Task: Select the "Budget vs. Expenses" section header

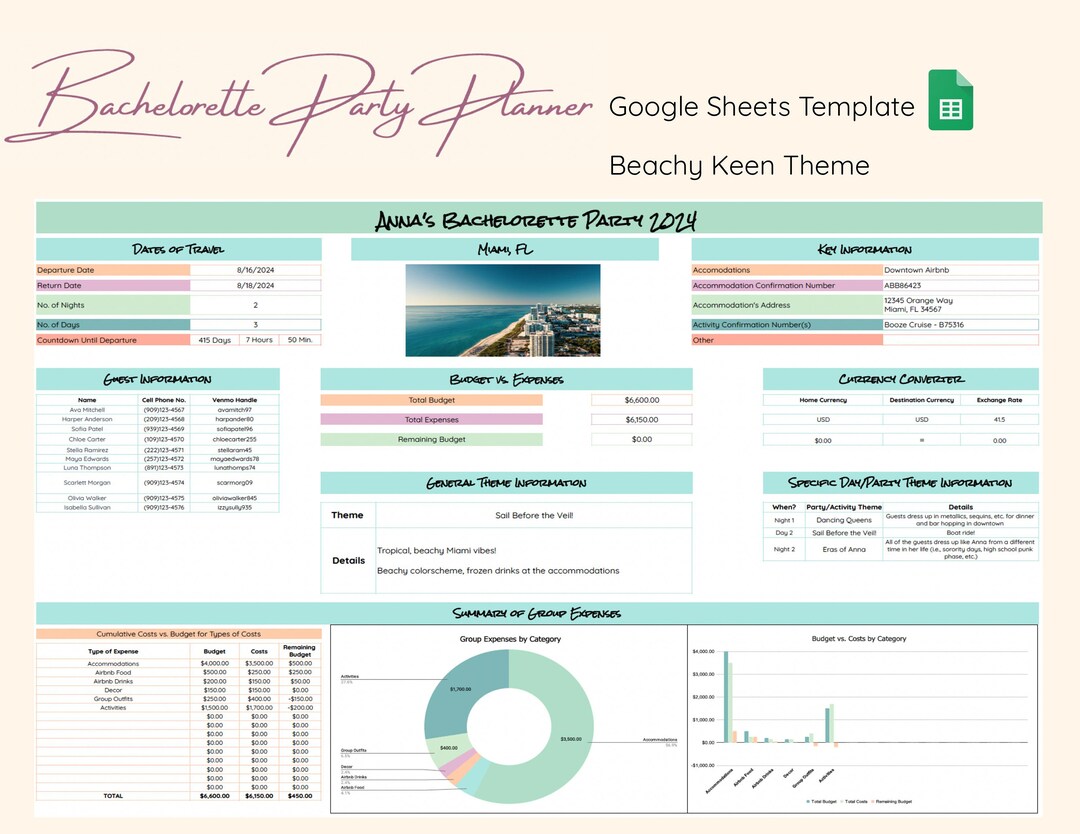Action: click(506, 379)
